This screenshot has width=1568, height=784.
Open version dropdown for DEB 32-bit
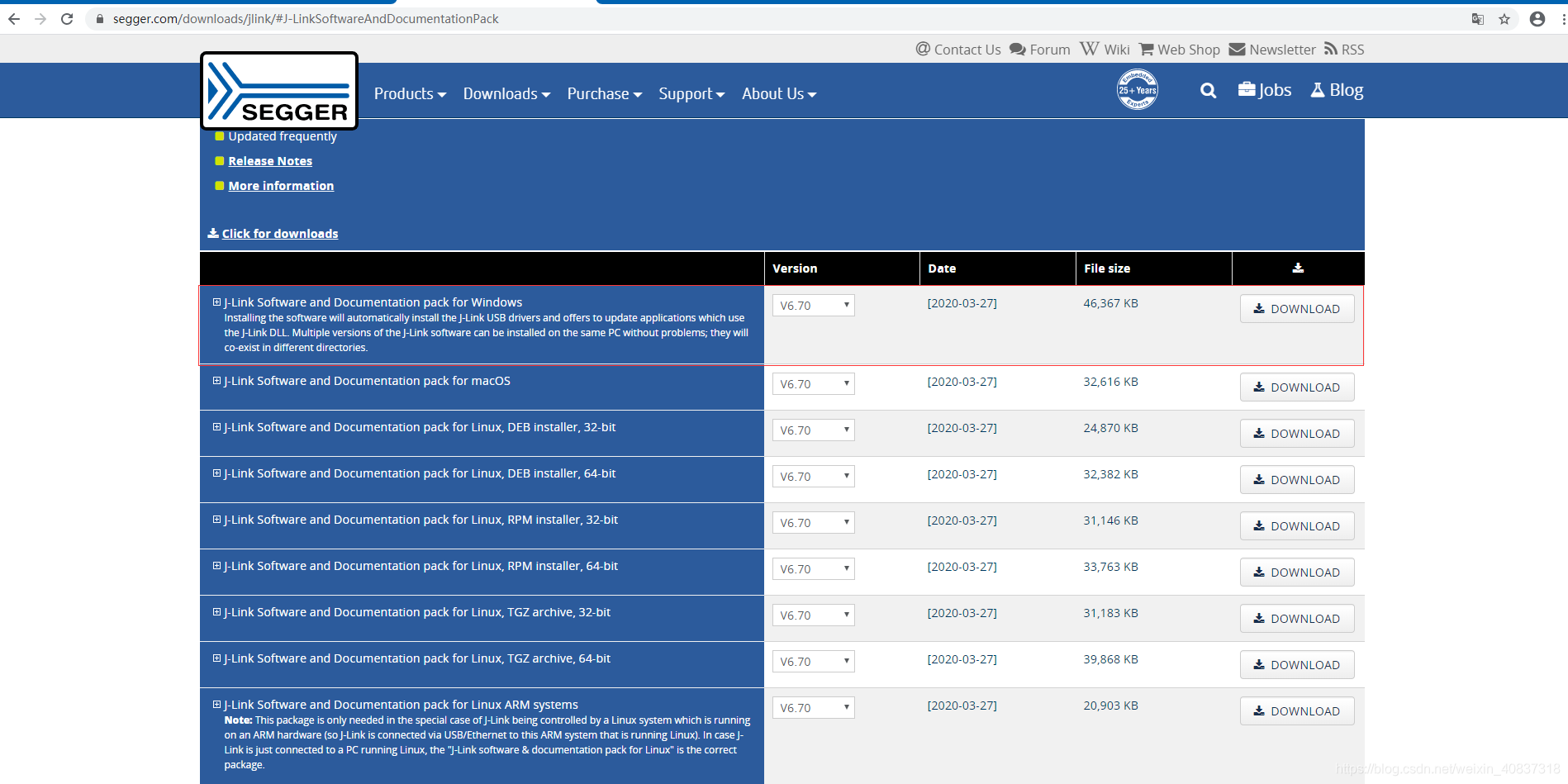pos(814,430)
